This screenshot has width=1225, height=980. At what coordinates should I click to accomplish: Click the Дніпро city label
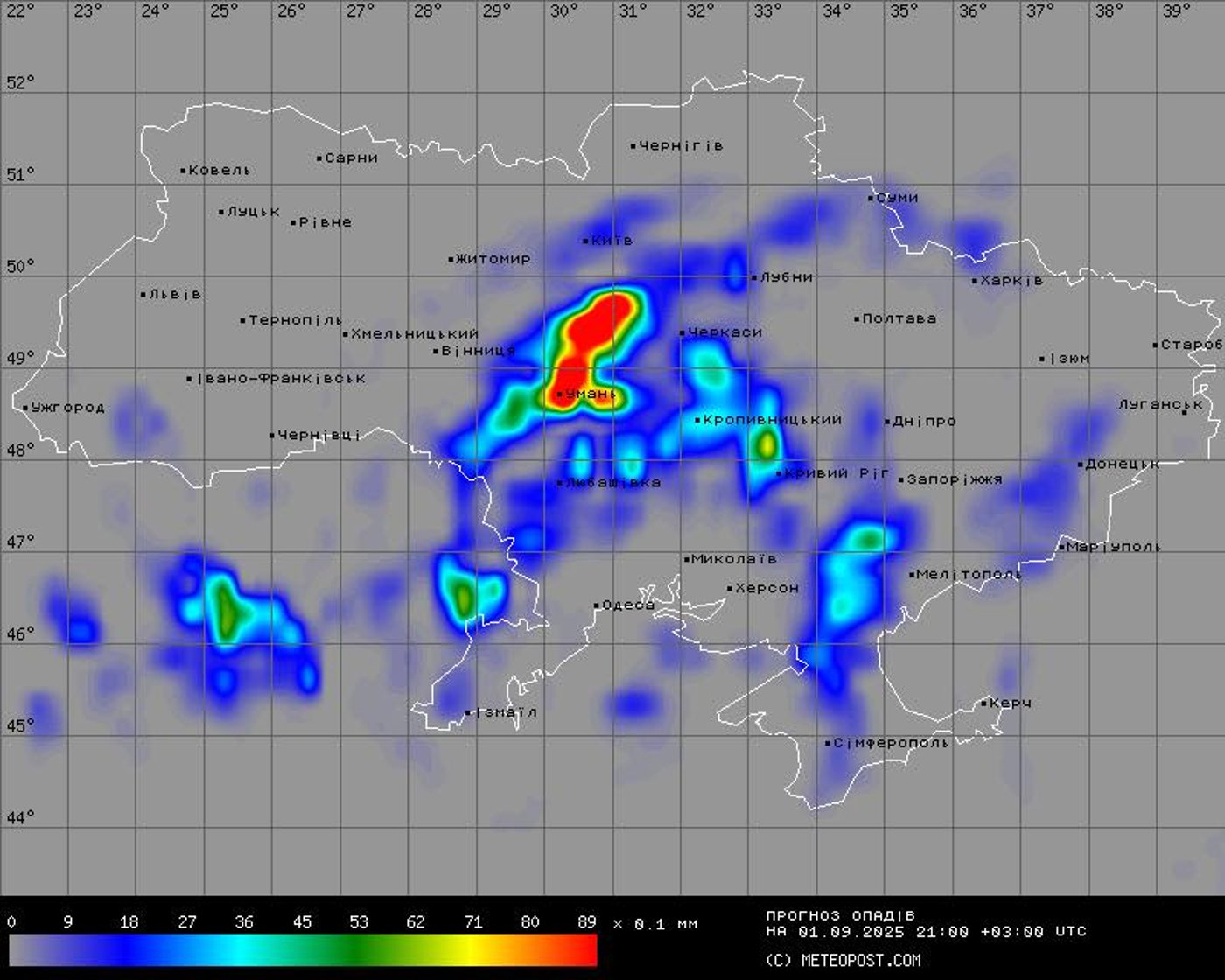(924, 421)
